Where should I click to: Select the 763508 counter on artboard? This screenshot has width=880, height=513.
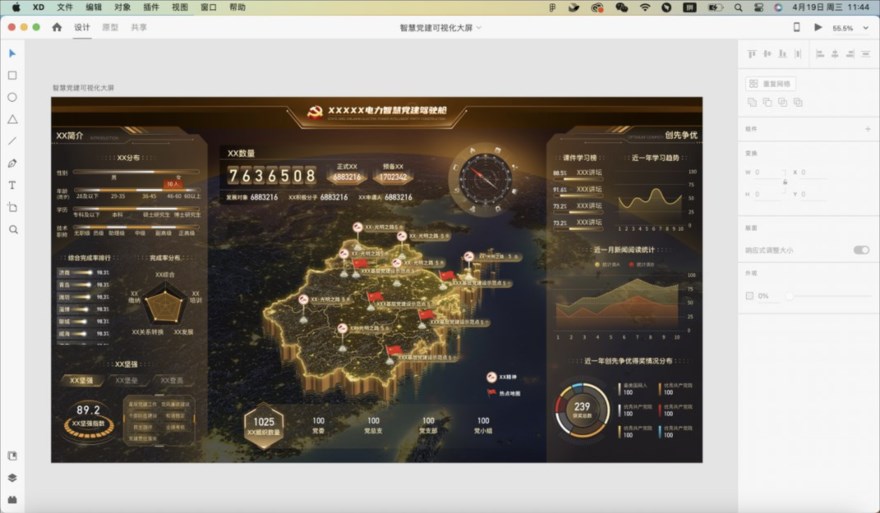pos(272,176)
